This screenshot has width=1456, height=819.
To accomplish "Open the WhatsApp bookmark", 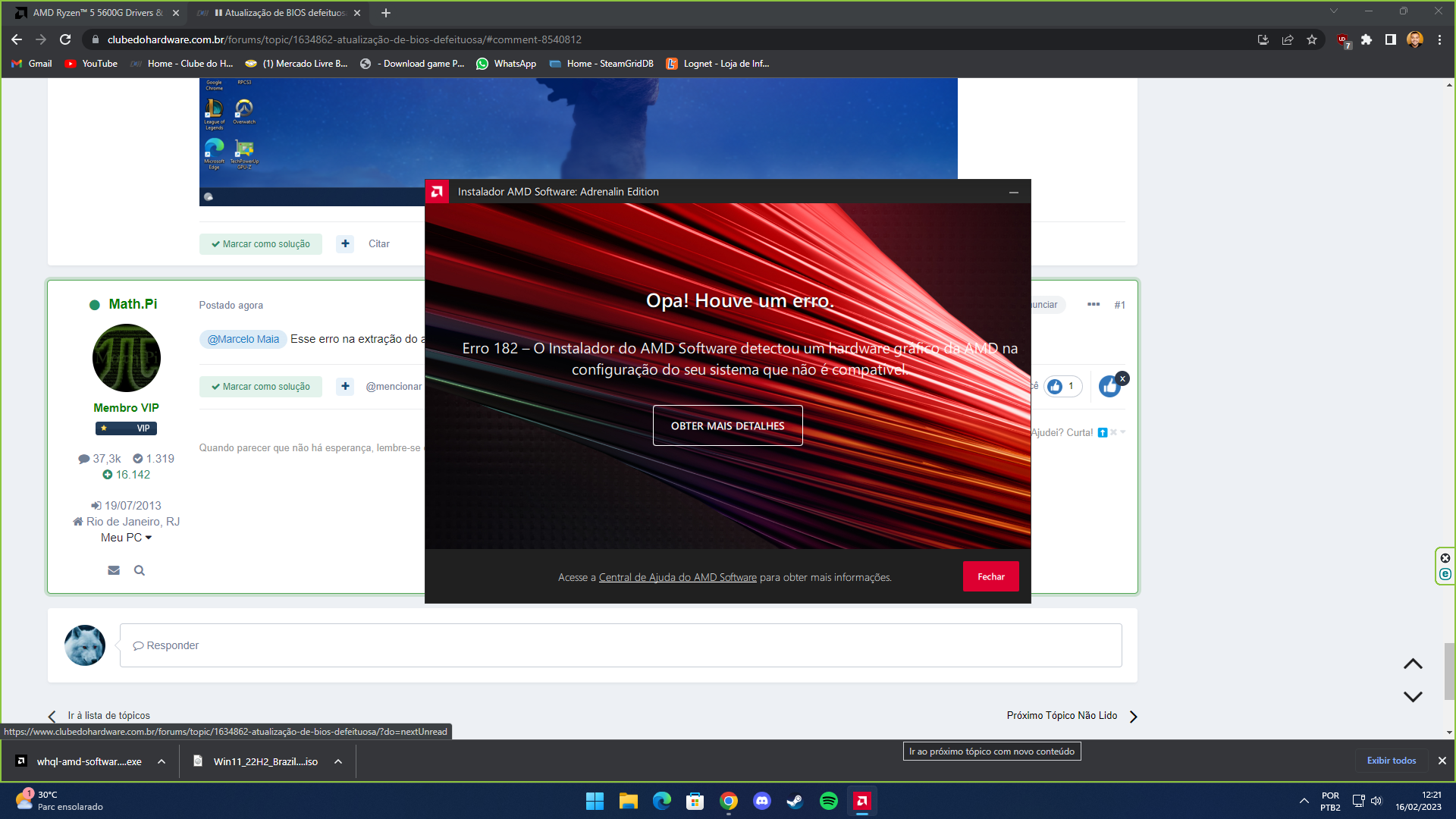I will tap(506, 64).
